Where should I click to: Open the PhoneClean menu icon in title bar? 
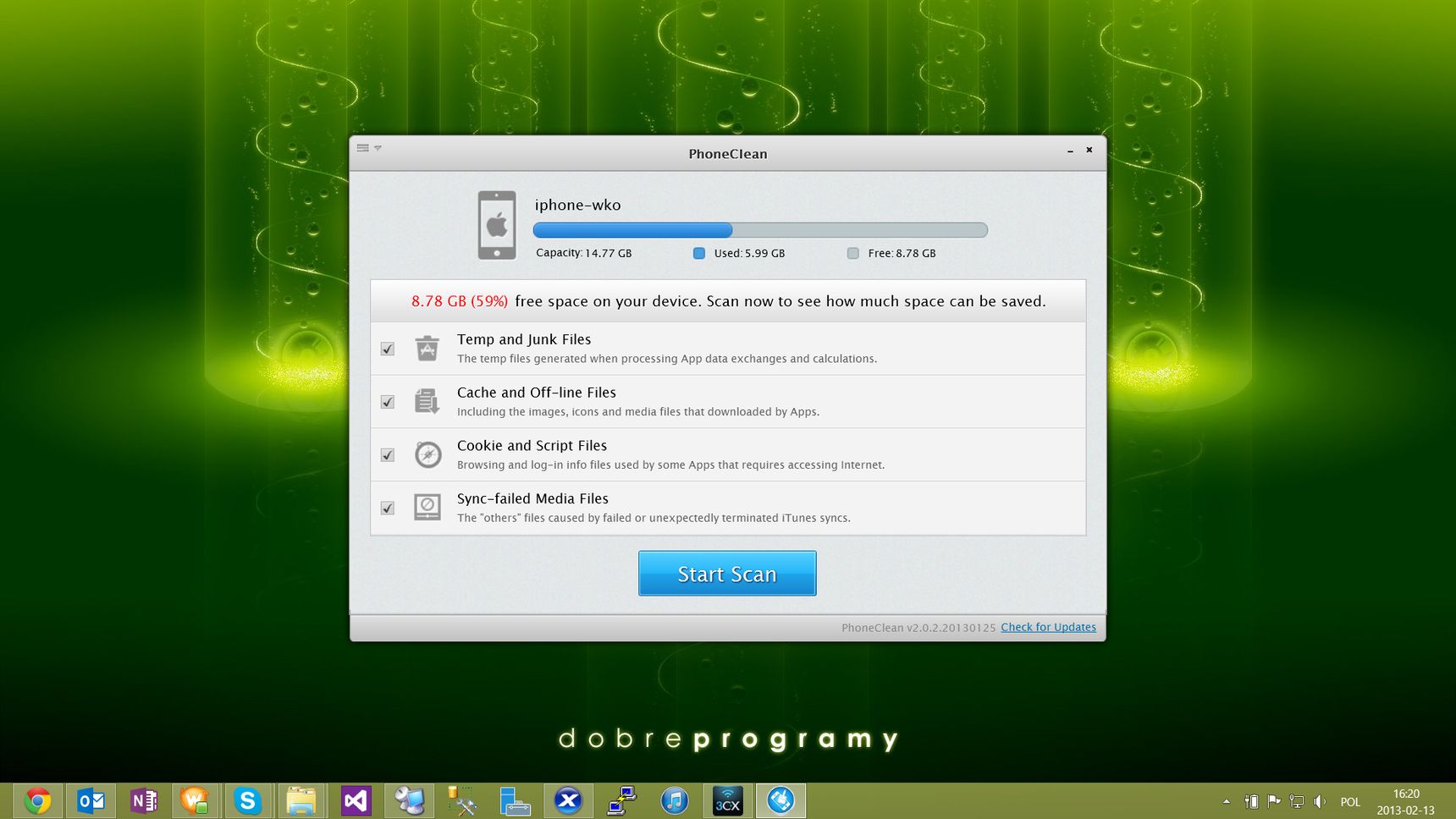tap(367, 148)
